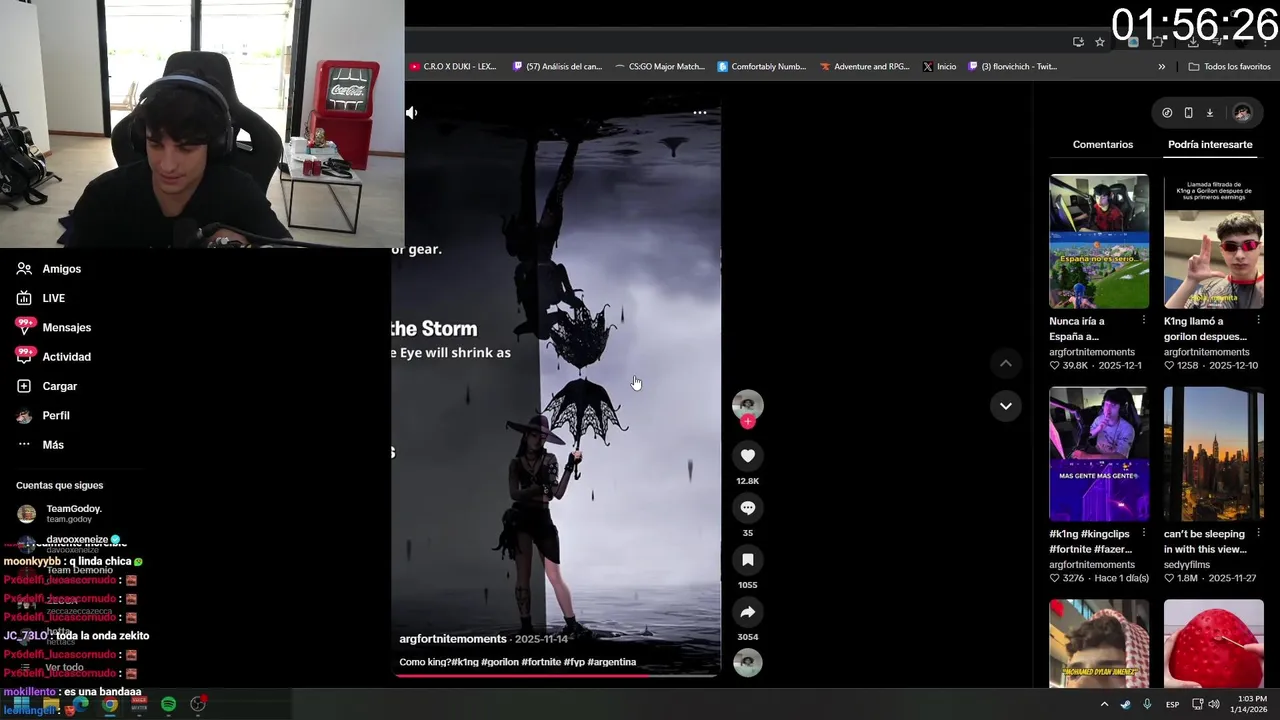The height and width of the screenshot is (720, 1280).
Task: Open profile avatar in top-right pill
Action: [1242, 113]
